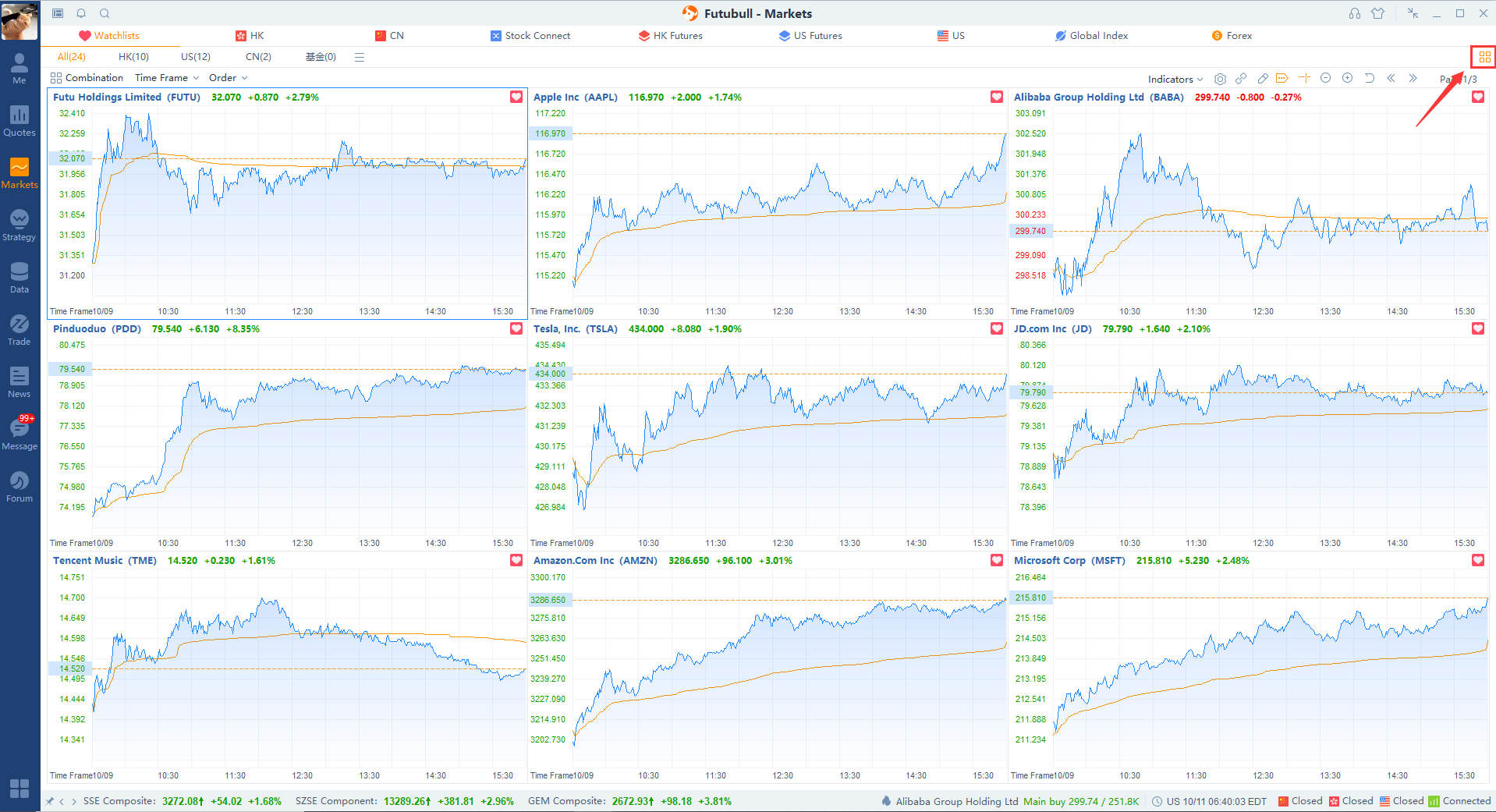
Task: Open the Forum section in sidebar
Action: point(19,487)
